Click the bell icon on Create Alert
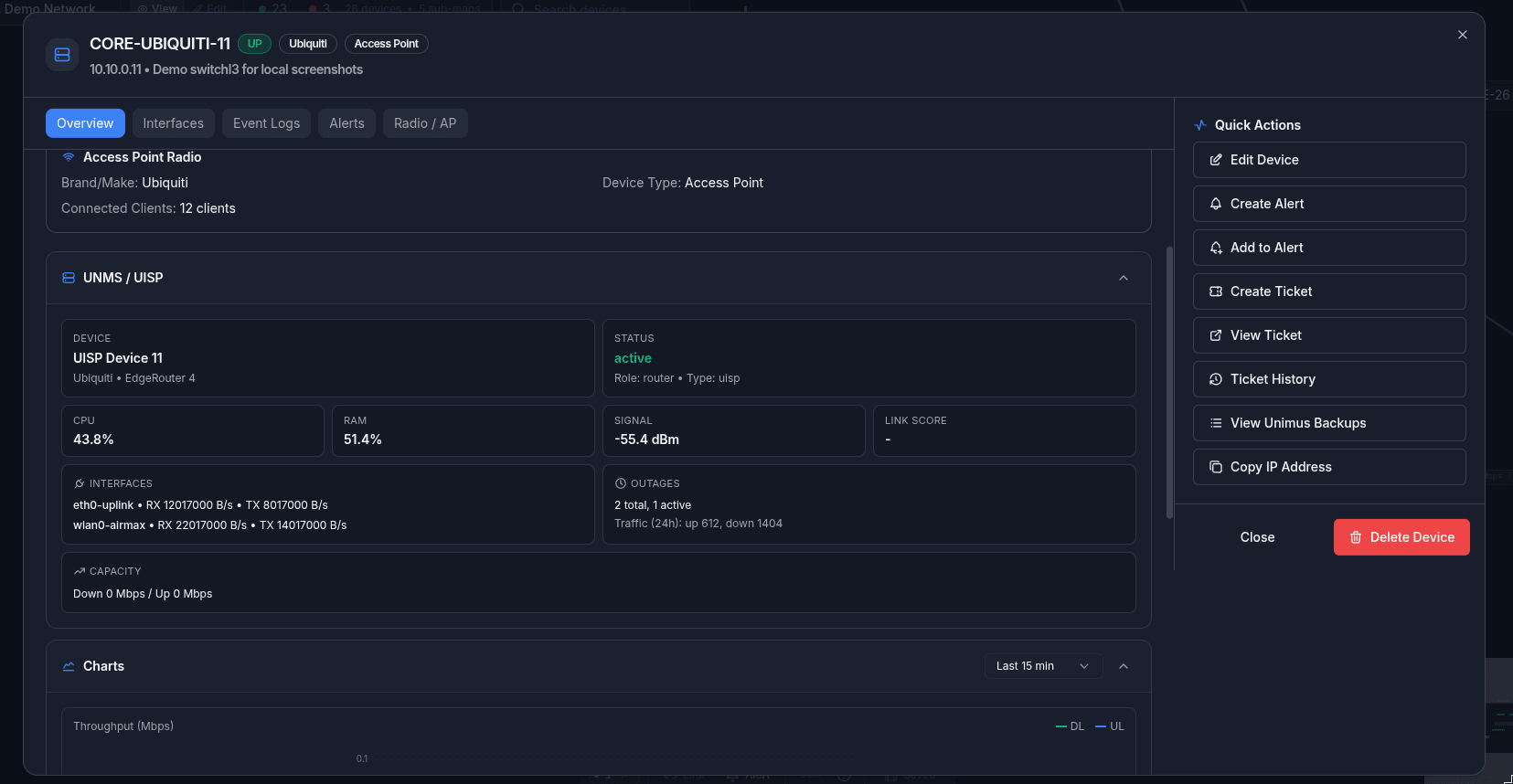Screen dimensions: 1513x784 tap(1216, 204)
